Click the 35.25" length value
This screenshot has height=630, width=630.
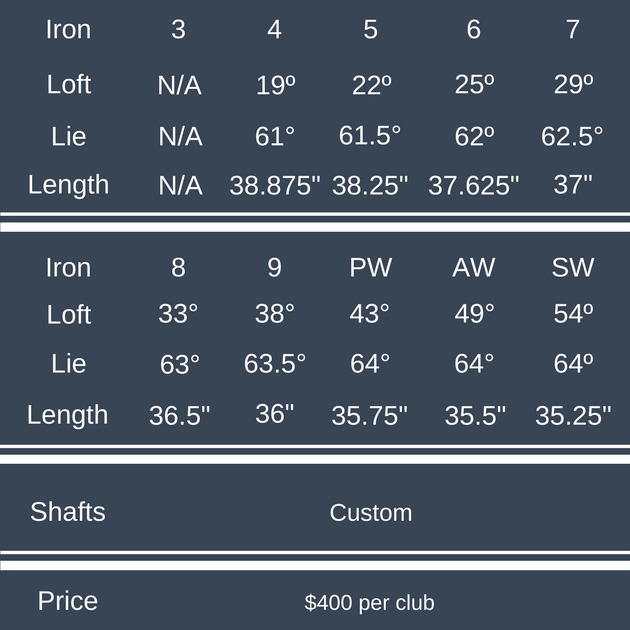tap(573, 415)
